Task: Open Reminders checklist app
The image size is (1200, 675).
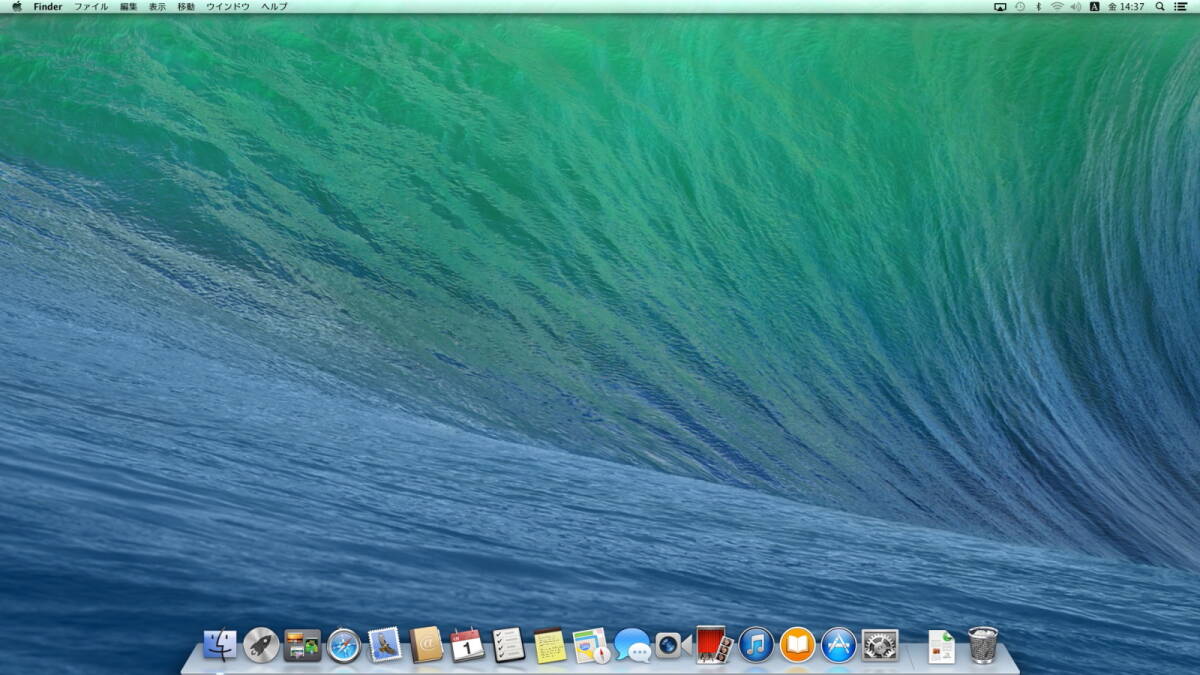Action: (x=509, y=645)
